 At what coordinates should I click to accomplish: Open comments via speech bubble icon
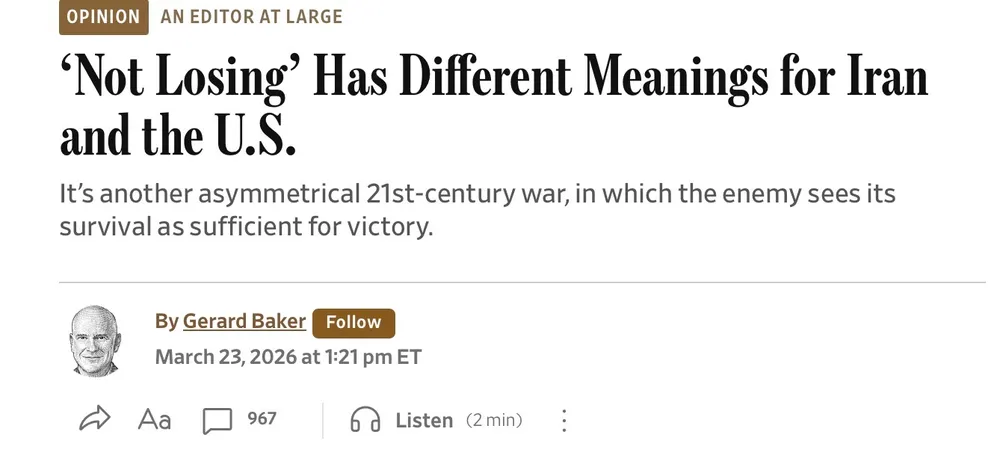coord(216,421)
